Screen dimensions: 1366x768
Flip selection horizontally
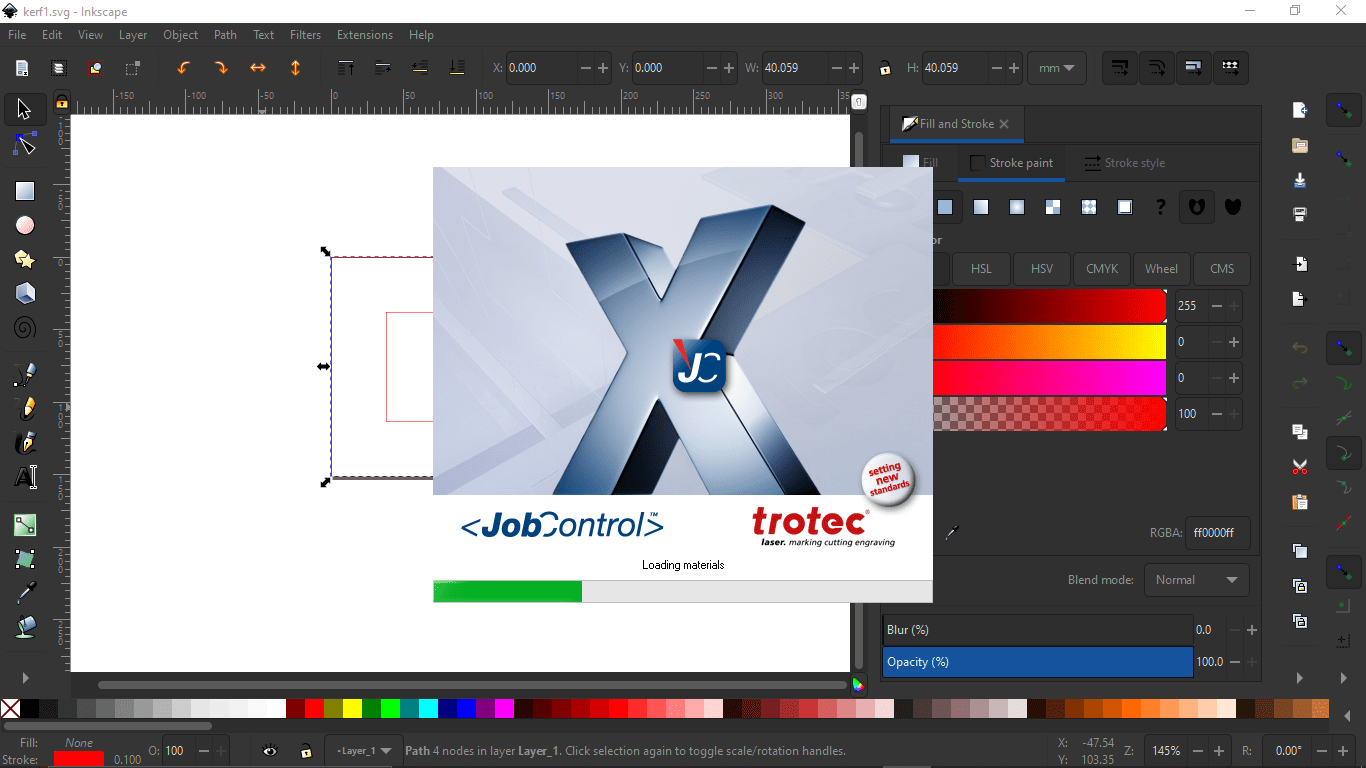pyautogui.click(x=258, y=68)
